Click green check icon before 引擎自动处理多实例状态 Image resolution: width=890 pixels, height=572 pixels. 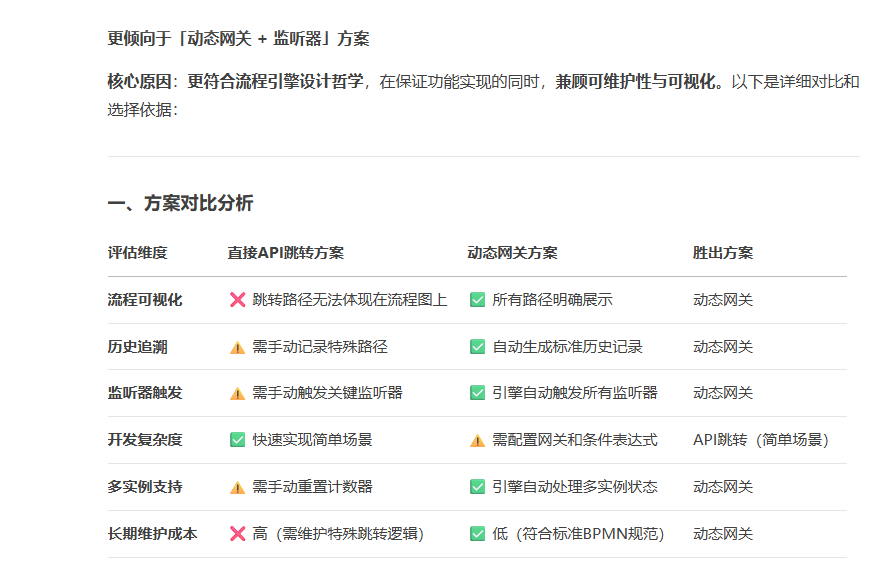point(477,487)
